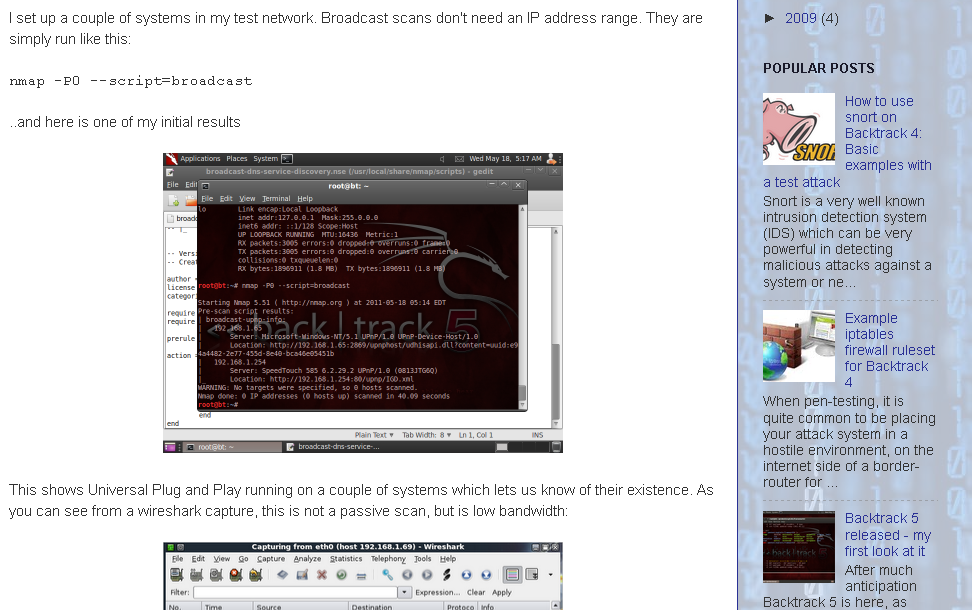Open 'Backtrack 5 released' post link
The height and width of the screenshot is (610, 972).
[888, 534]
